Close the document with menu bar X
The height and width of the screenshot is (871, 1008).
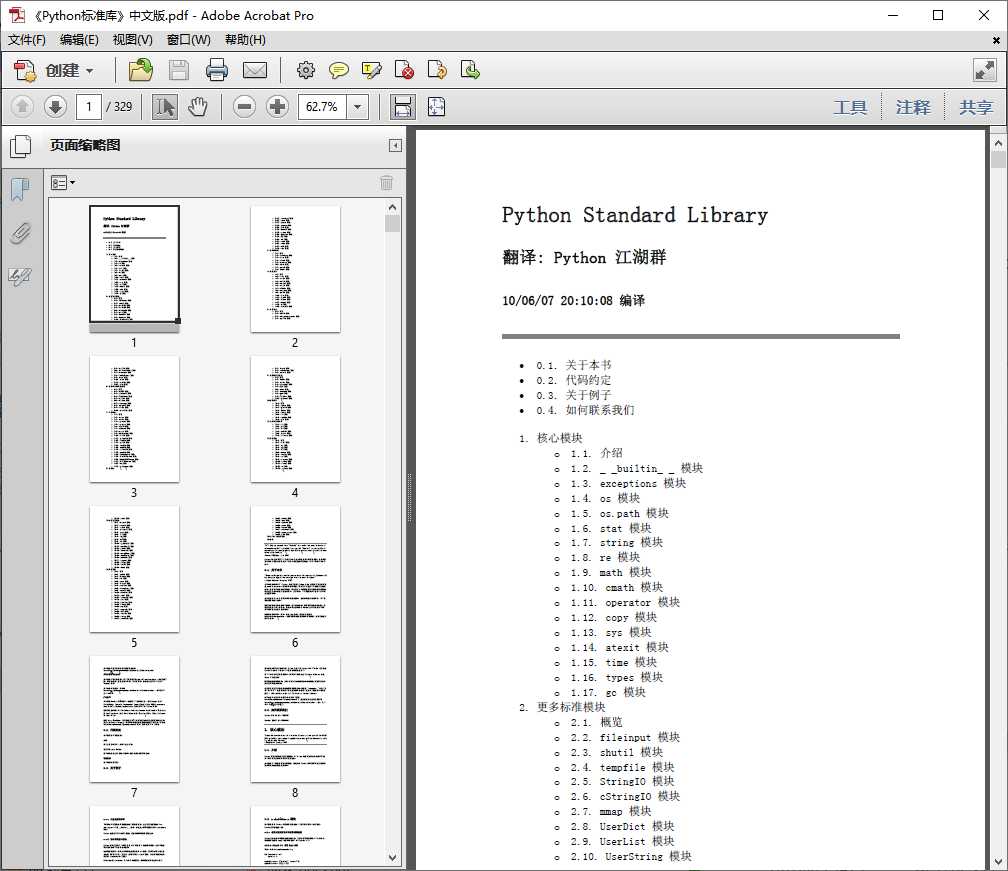point(996,40)
